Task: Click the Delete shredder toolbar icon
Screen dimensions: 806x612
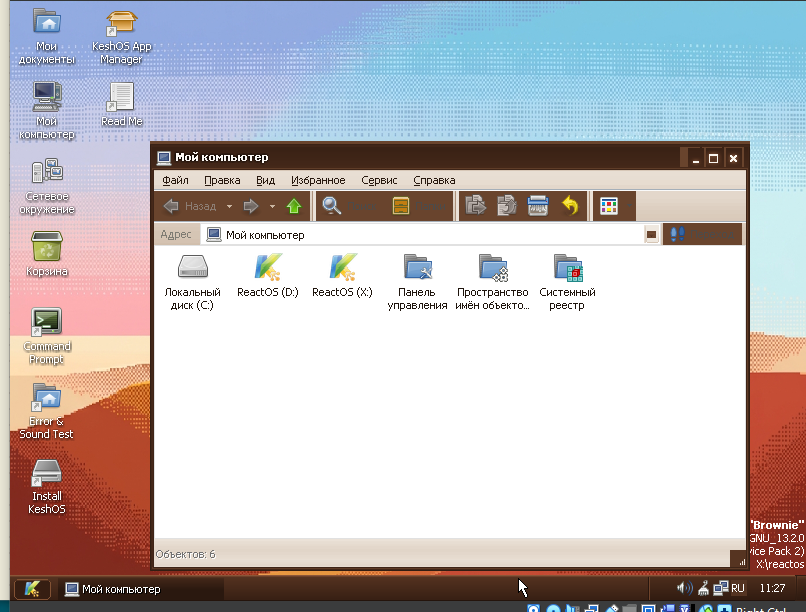Action: [x=538, y=207]
